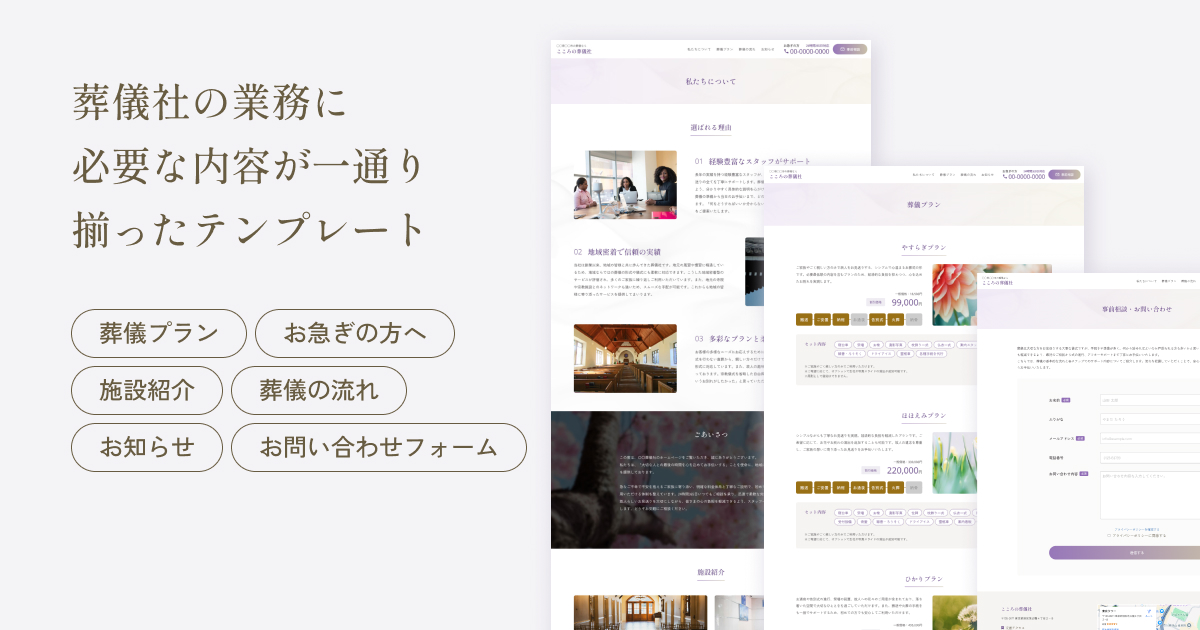Screen dimensions: 1200x630
Task: Click the phone number on the 葬儀プラン page header
Action: [x=1024, y=176]
